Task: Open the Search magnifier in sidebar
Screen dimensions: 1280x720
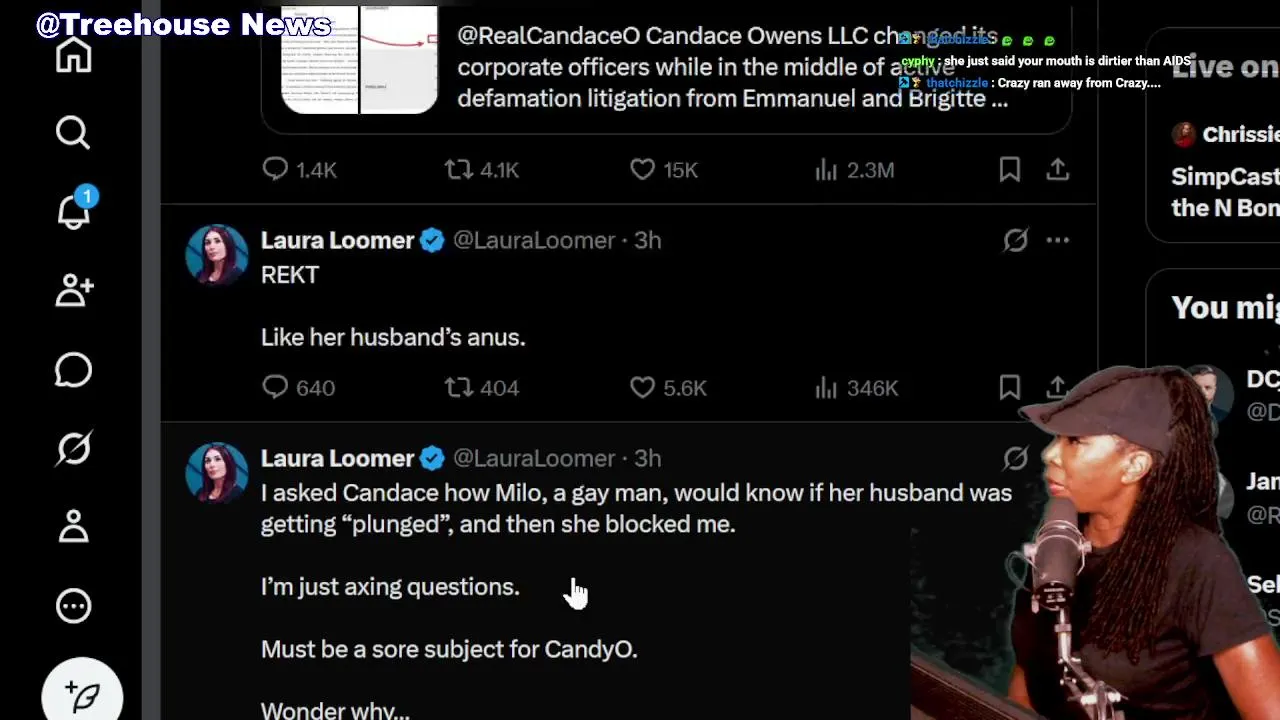Action: (x=73, y=132)
